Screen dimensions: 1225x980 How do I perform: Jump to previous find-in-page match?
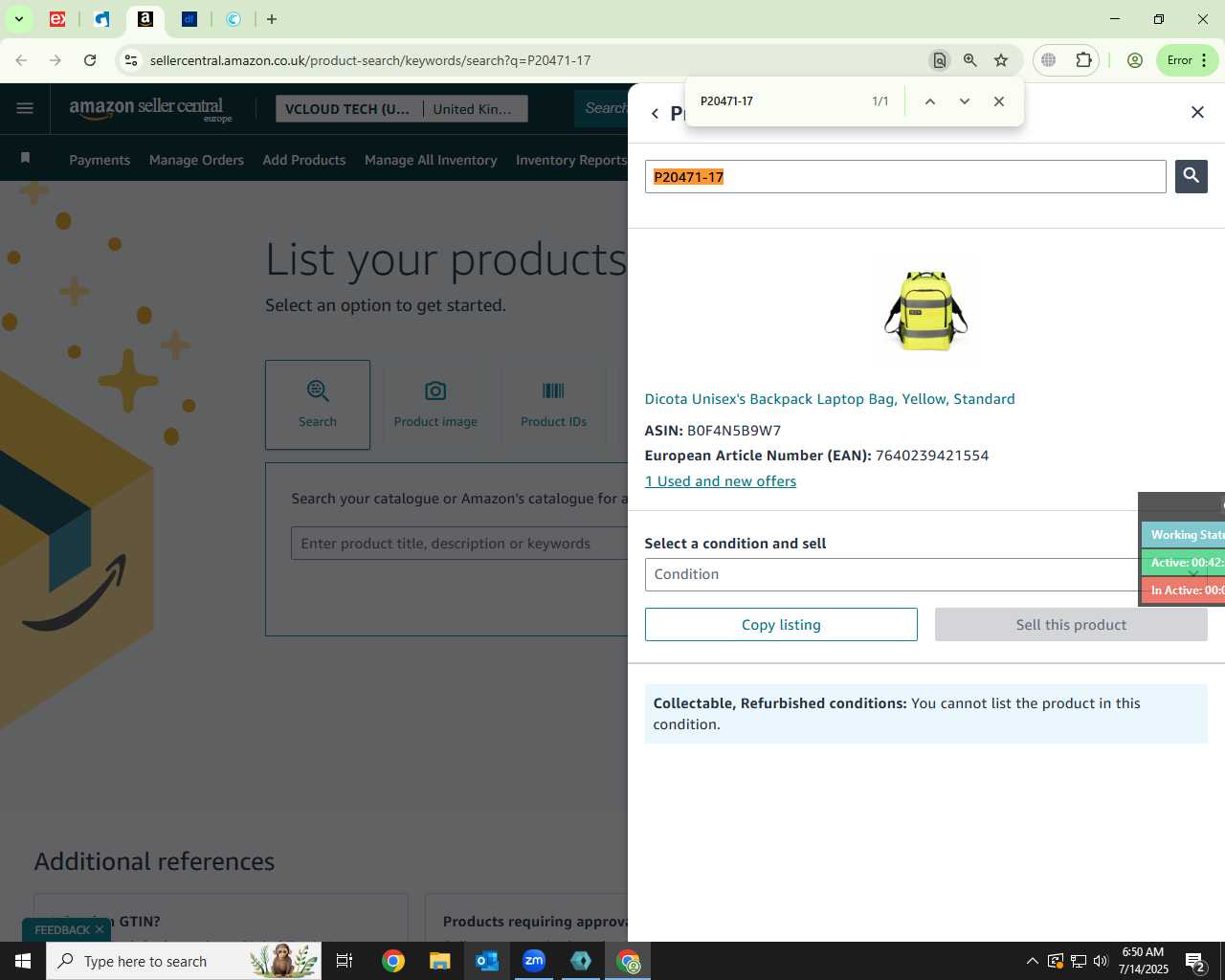(x=929, y=101)
